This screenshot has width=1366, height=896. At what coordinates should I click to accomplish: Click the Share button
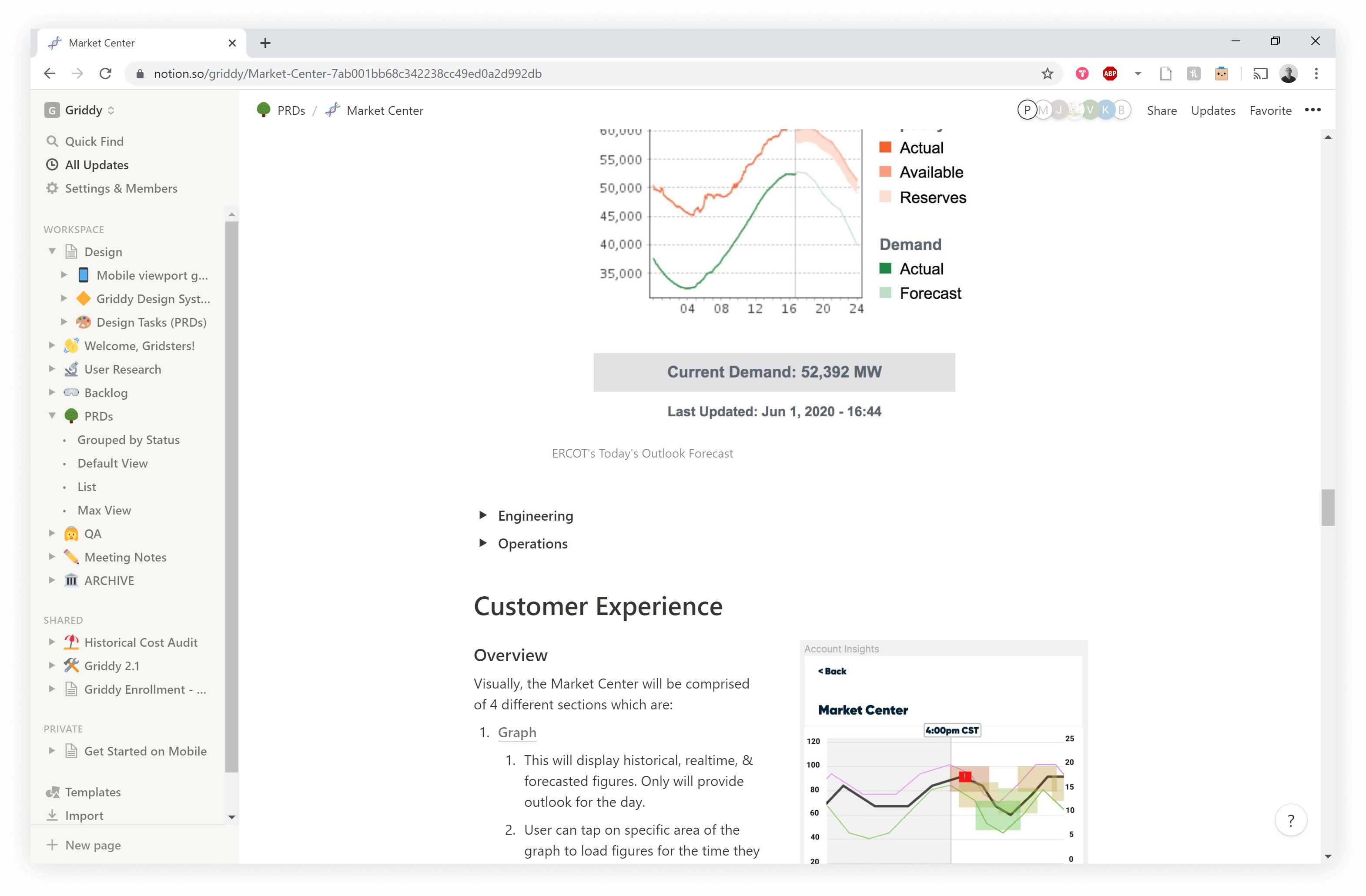1162,110
